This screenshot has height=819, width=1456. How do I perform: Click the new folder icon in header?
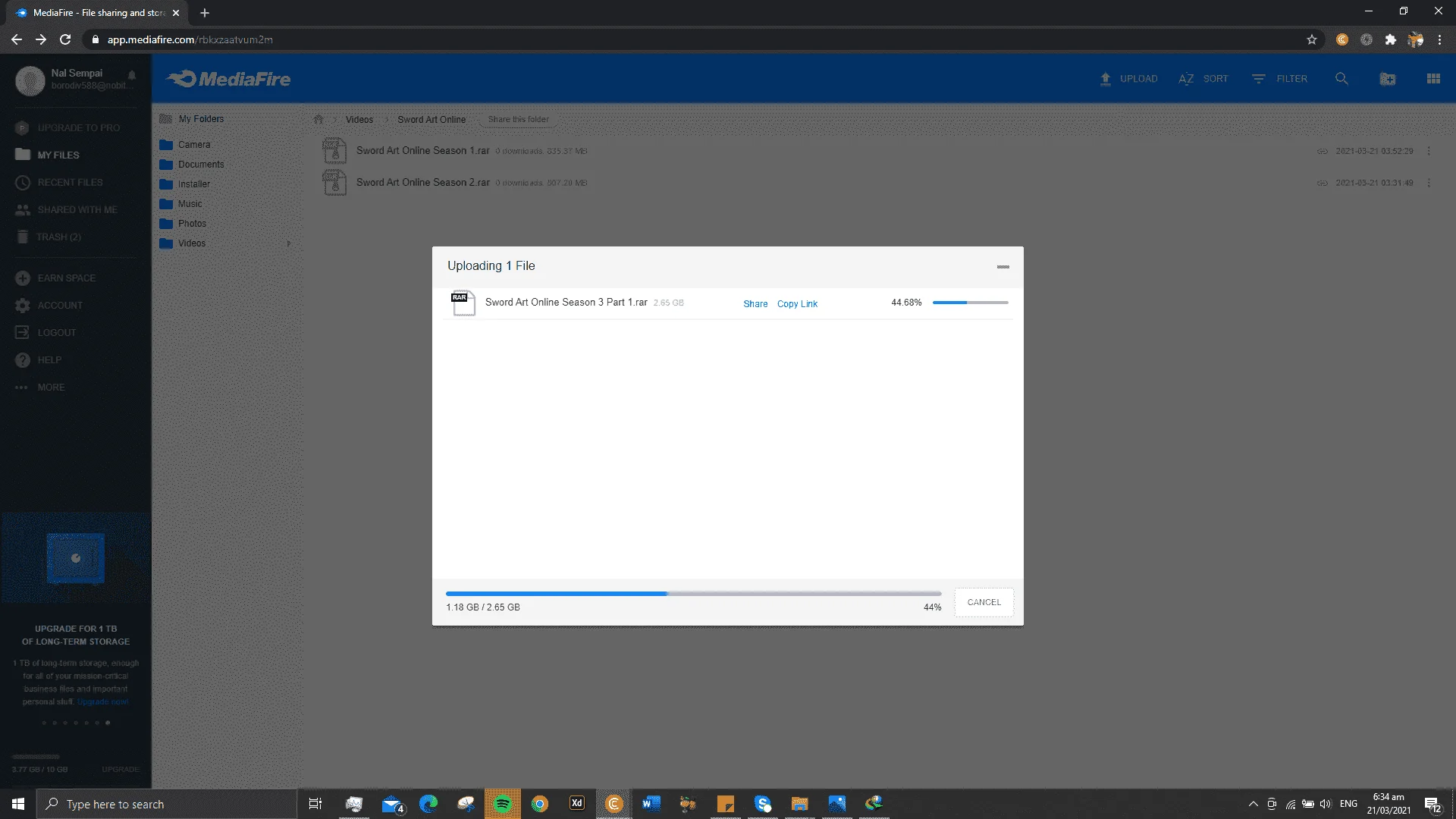1387,79
